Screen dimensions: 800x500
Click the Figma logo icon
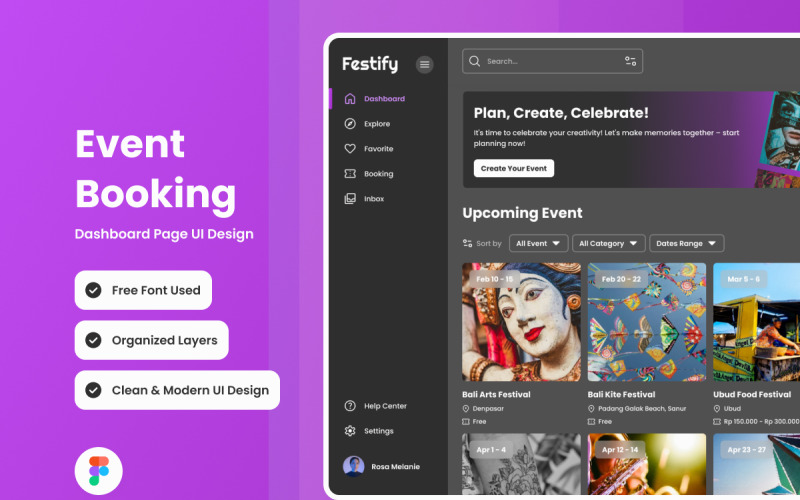98,471
